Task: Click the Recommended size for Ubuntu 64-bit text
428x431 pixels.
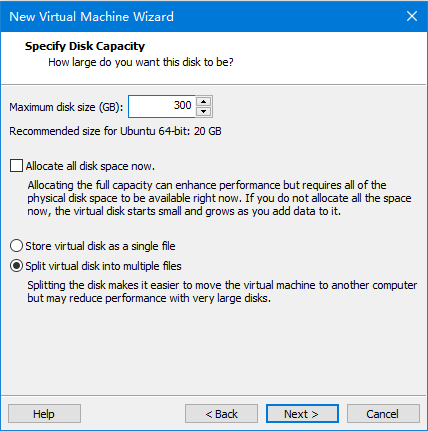Action: click(115, 131)
